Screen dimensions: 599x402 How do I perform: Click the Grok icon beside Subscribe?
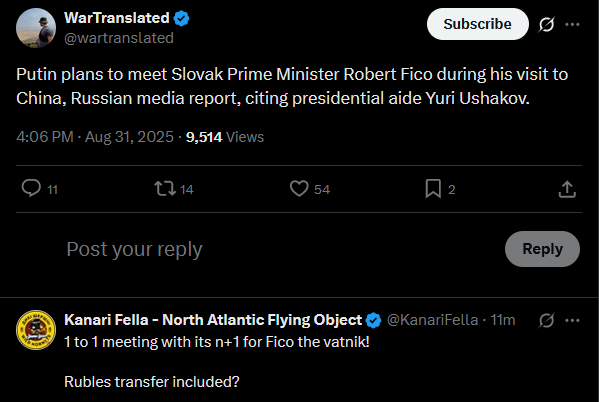pos(546,24)
